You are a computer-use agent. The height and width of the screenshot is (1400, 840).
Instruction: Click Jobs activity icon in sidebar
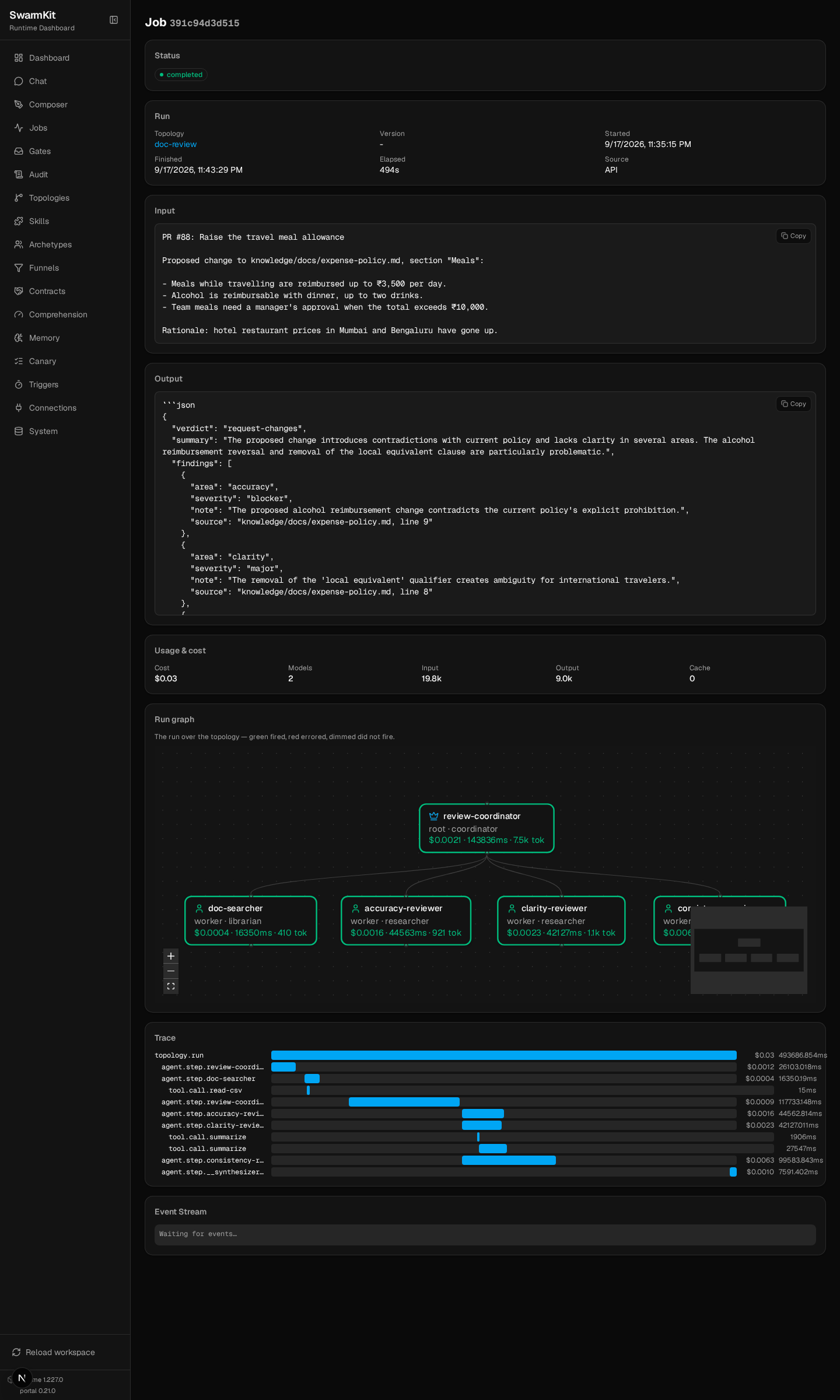tap(19, 128)
